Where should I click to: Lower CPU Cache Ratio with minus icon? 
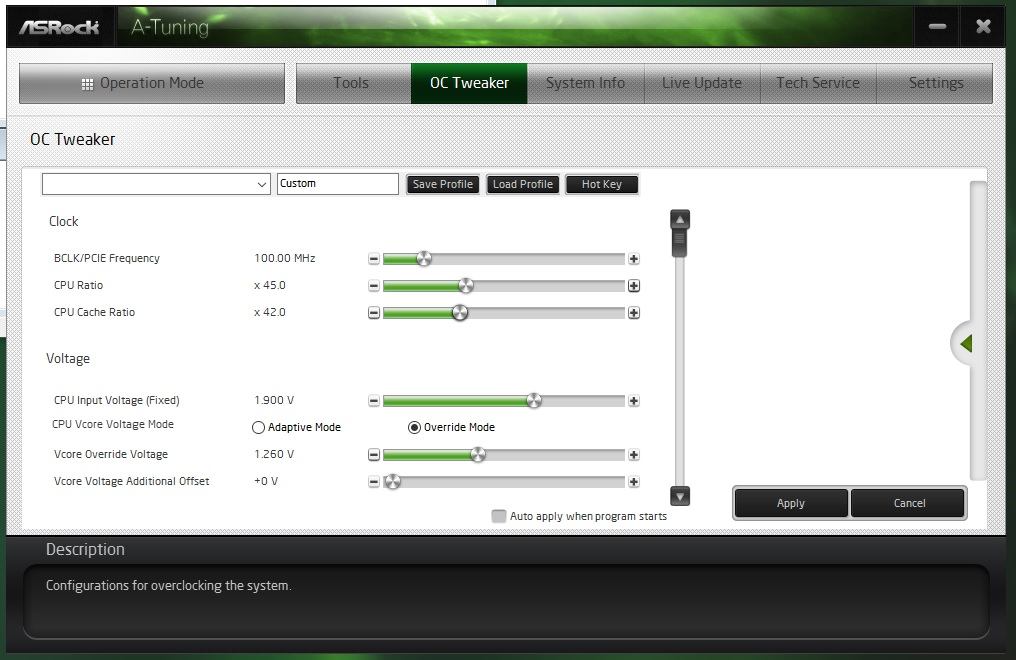click(x=374, y=313)
